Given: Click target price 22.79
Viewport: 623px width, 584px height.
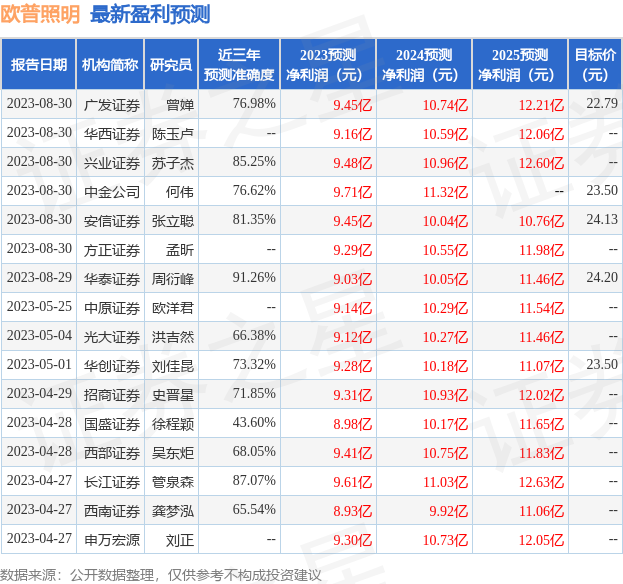Looking at the screenshot, I should click(602, 103).
